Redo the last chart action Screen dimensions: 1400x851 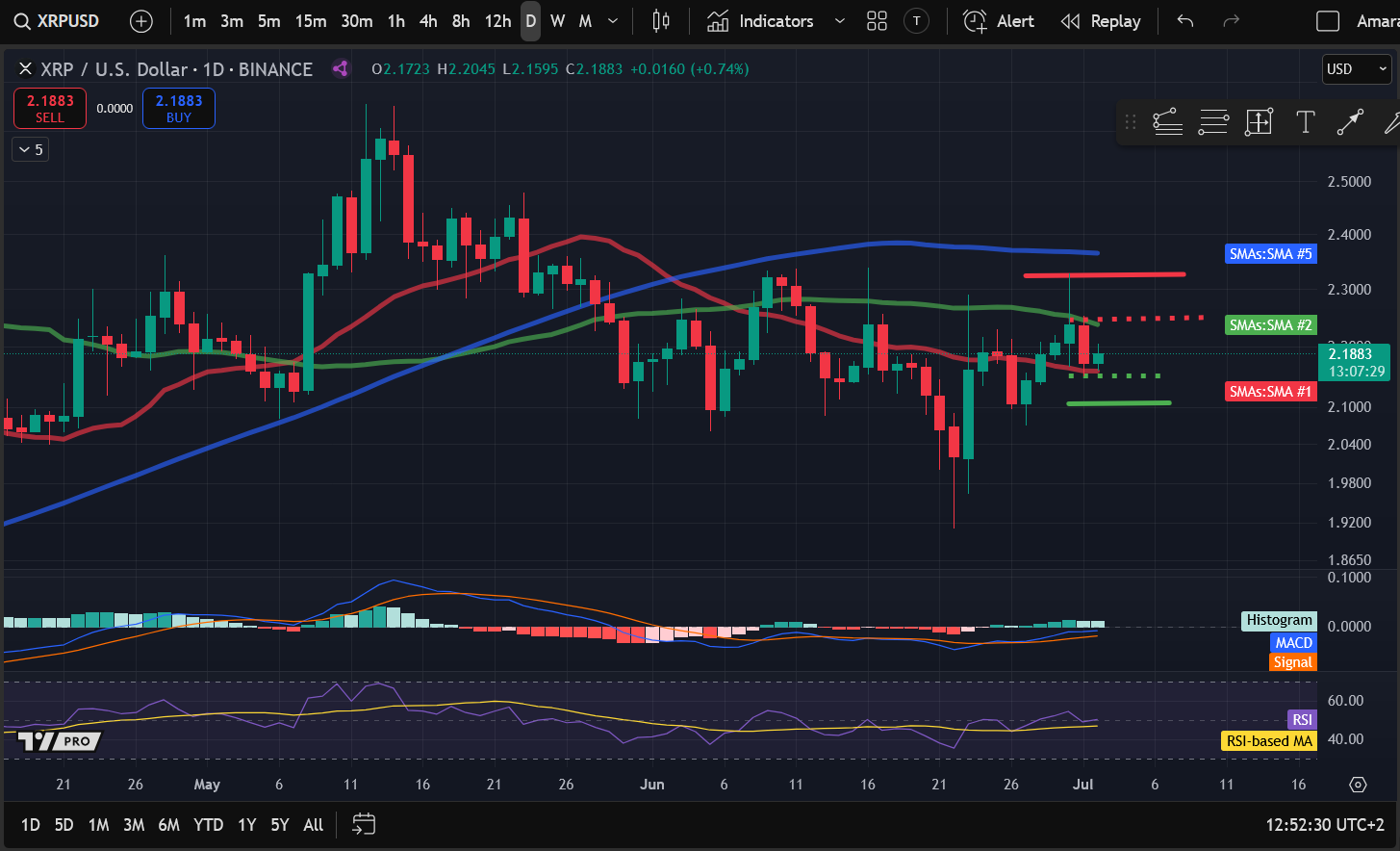1231,21
